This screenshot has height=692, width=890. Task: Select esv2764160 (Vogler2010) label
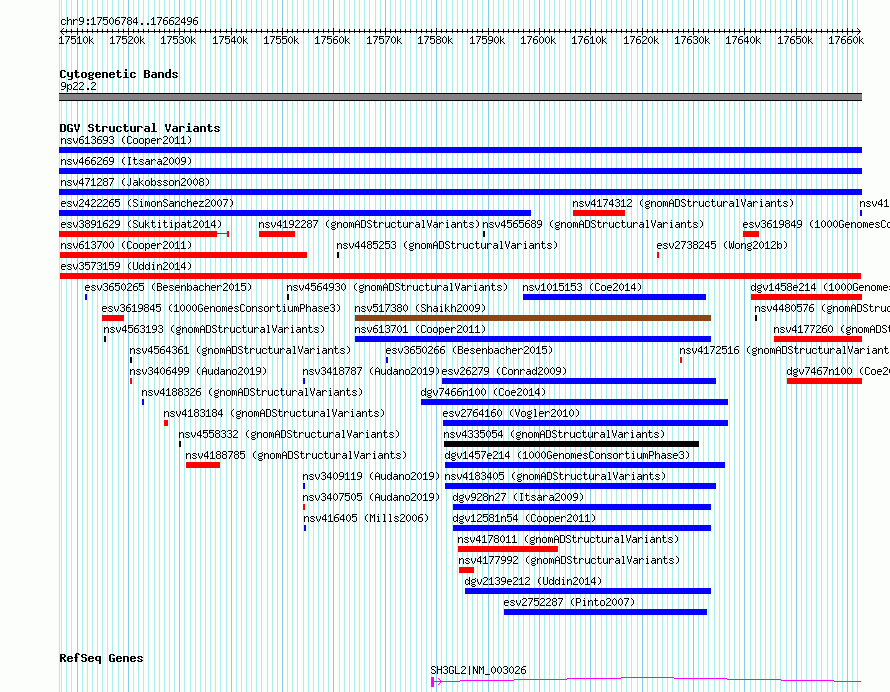coord(512,413)
